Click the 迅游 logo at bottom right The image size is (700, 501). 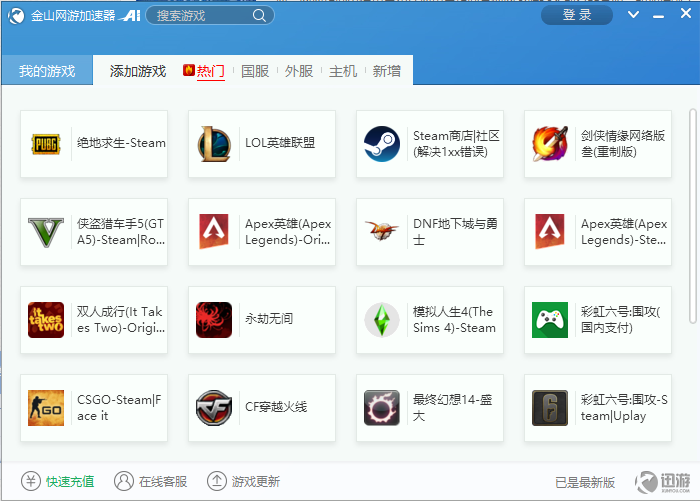(x=662, y=482)
